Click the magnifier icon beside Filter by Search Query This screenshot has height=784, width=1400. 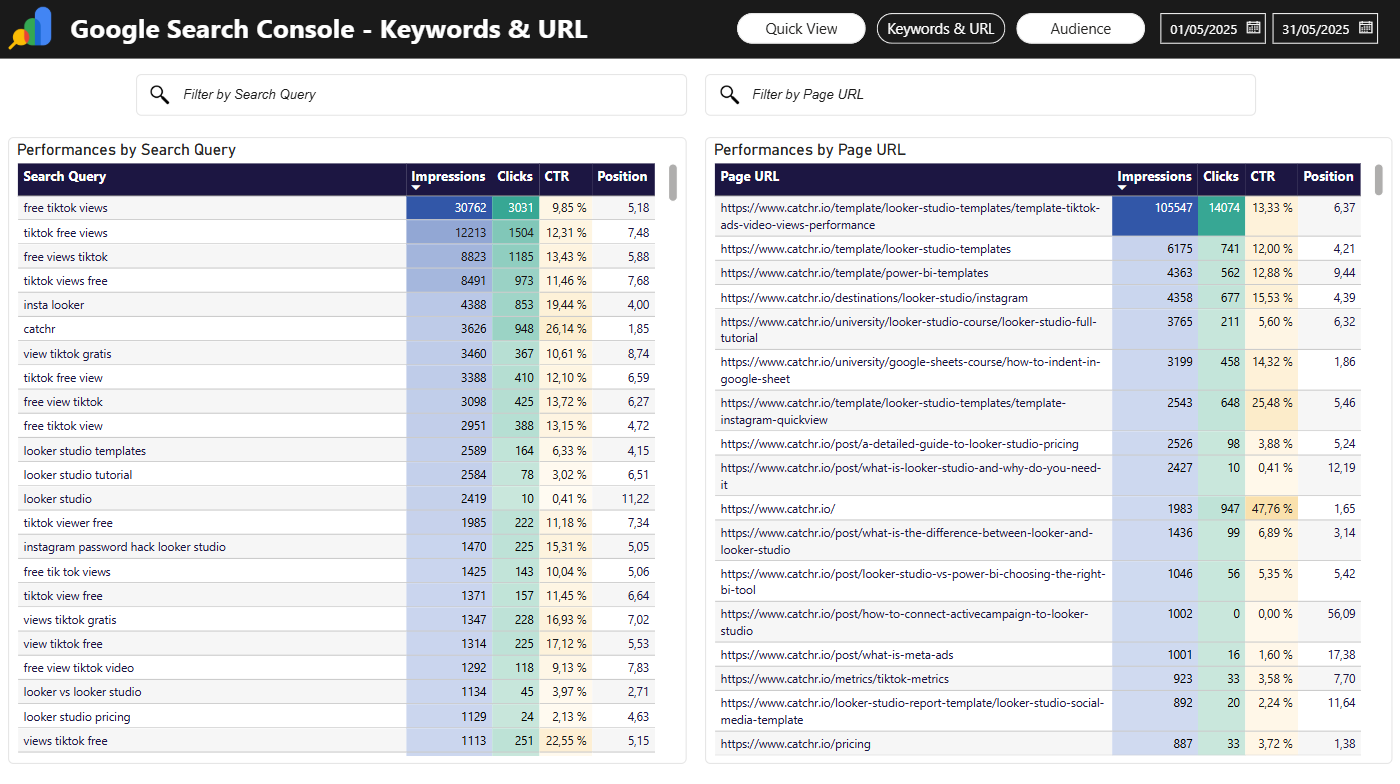(160, 94)
